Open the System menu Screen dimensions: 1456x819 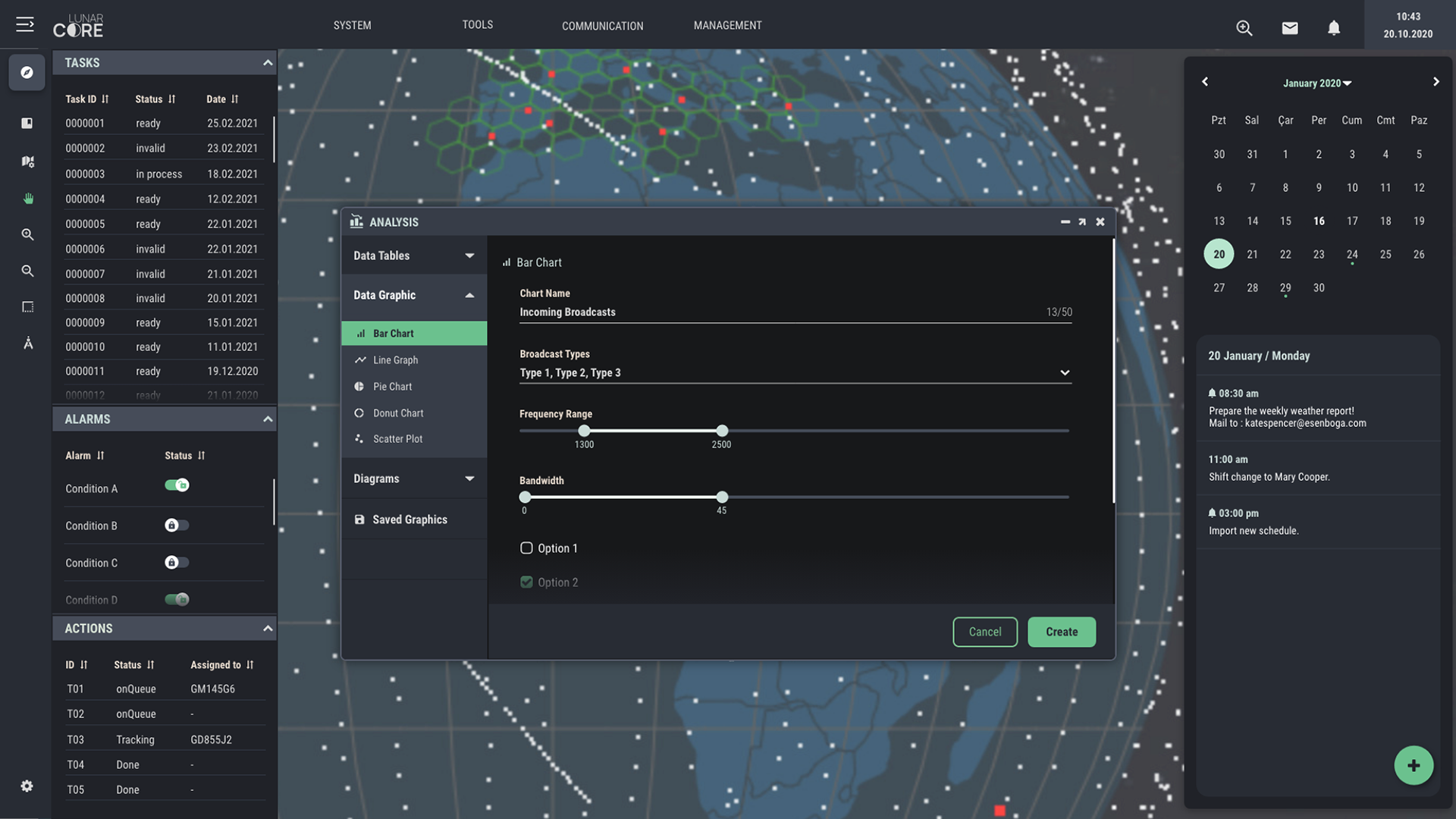click(353, 25)
